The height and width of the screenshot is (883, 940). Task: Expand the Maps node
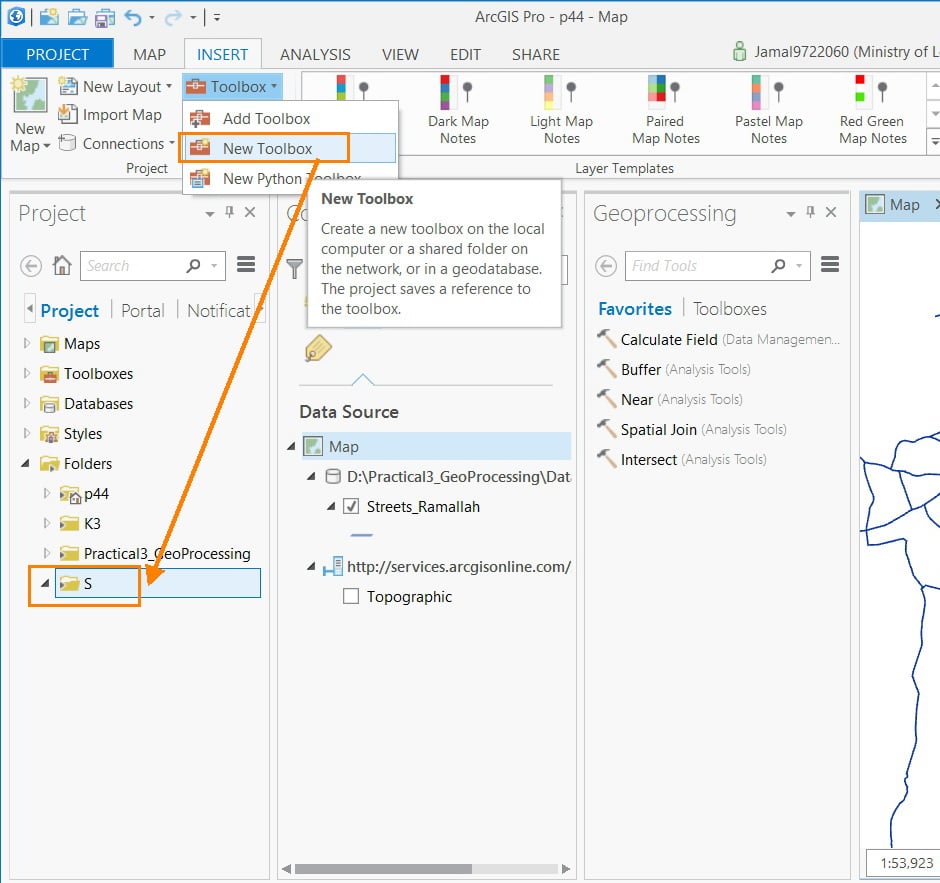[x=26, y=343]
